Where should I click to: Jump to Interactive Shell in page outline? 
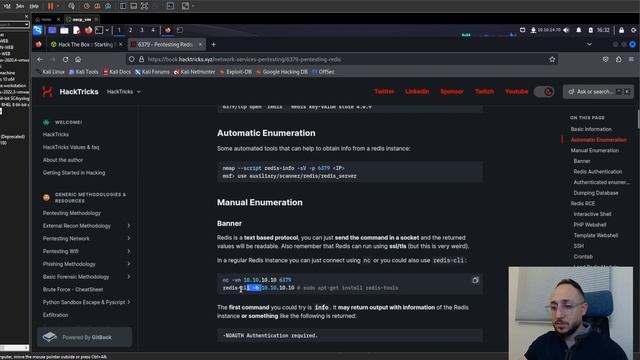coord(592,214)
